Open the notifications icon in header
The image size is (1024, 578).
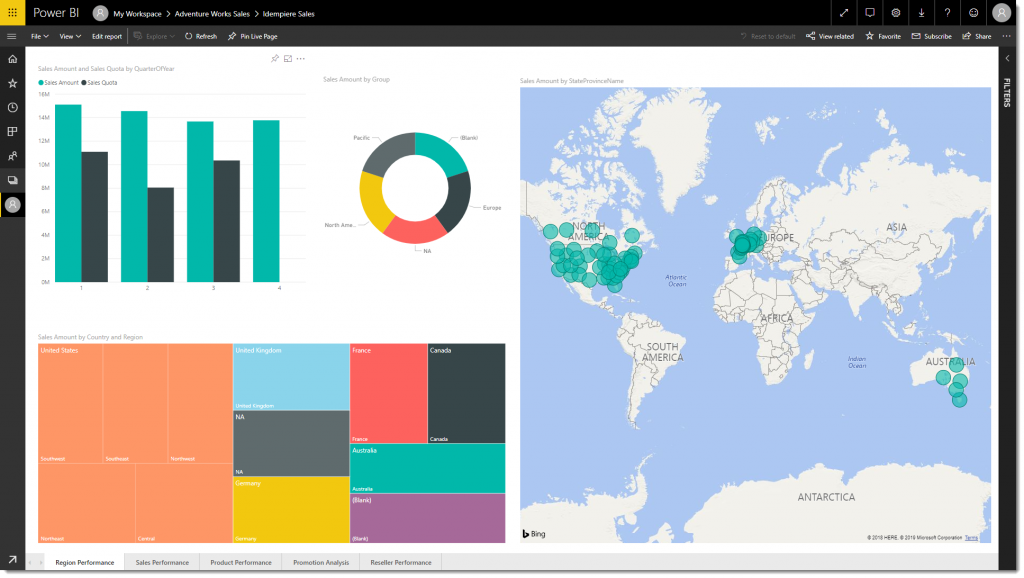point(870,13)
